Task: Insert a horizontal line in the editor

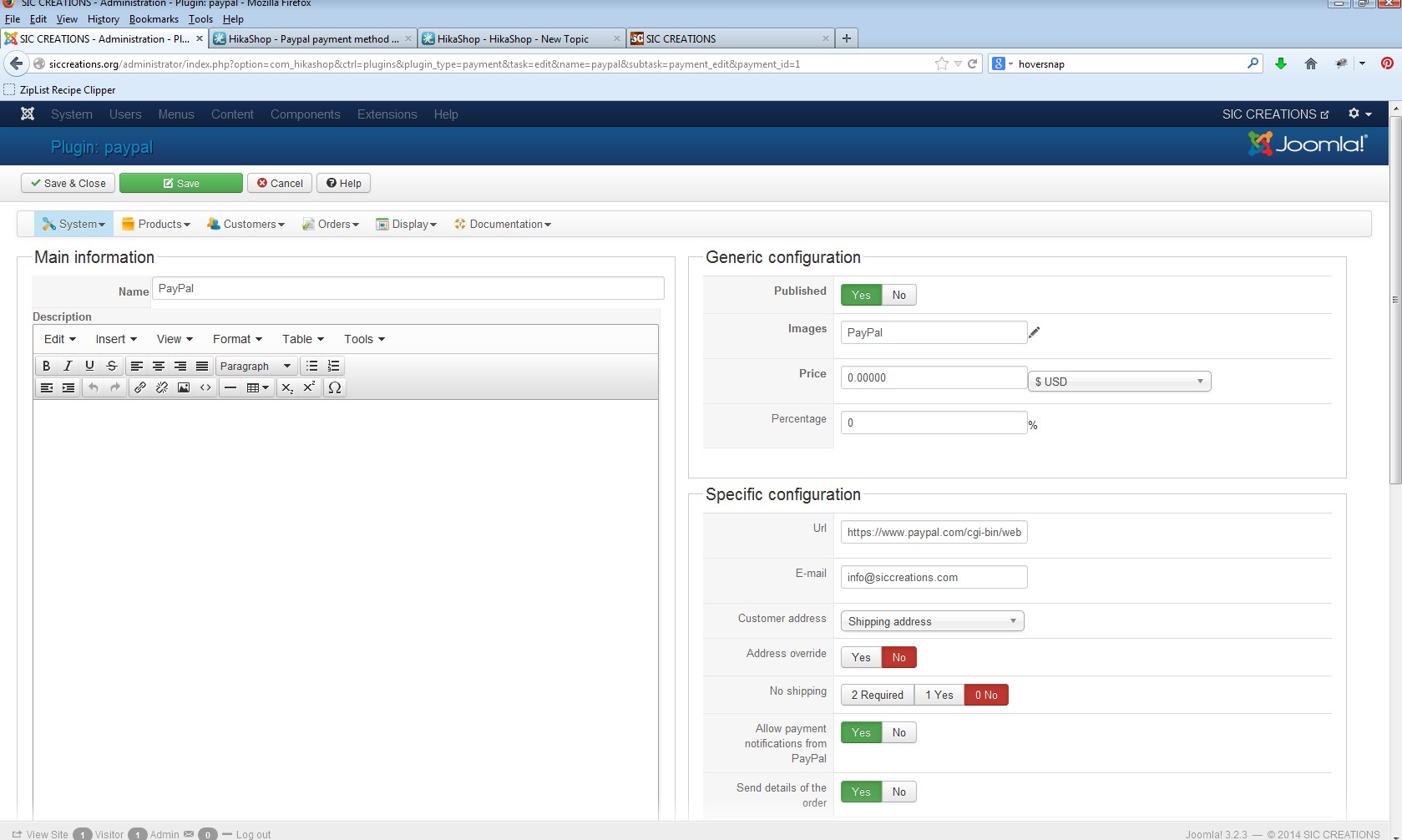Action: click(x=230, y=387)
